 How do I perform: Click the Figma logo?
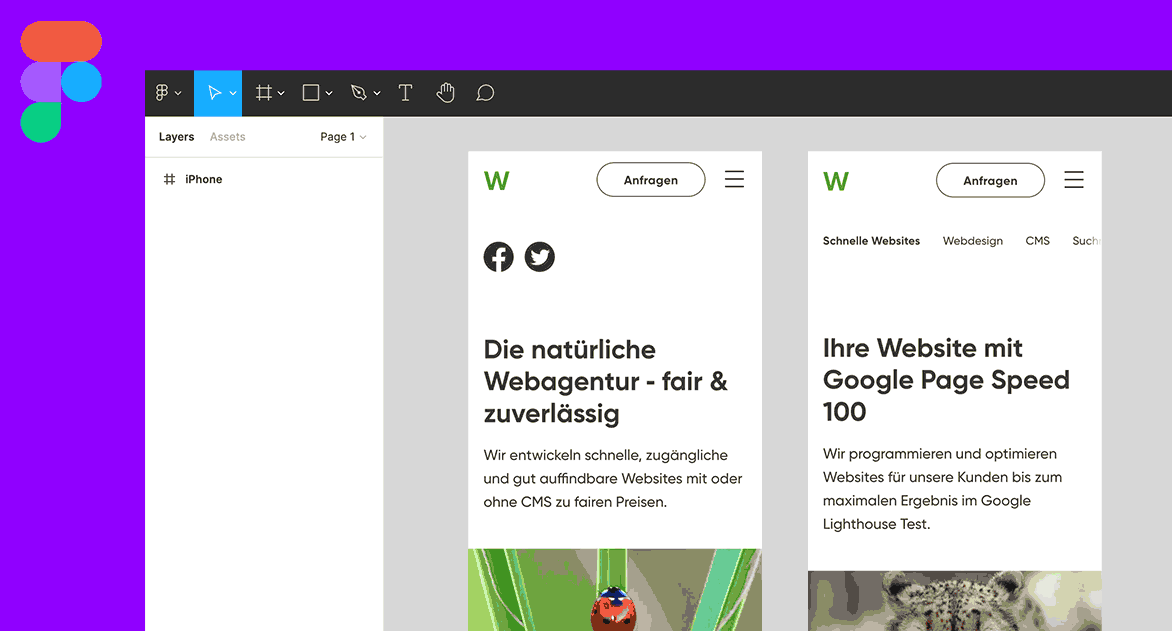[x=61, y=81]
